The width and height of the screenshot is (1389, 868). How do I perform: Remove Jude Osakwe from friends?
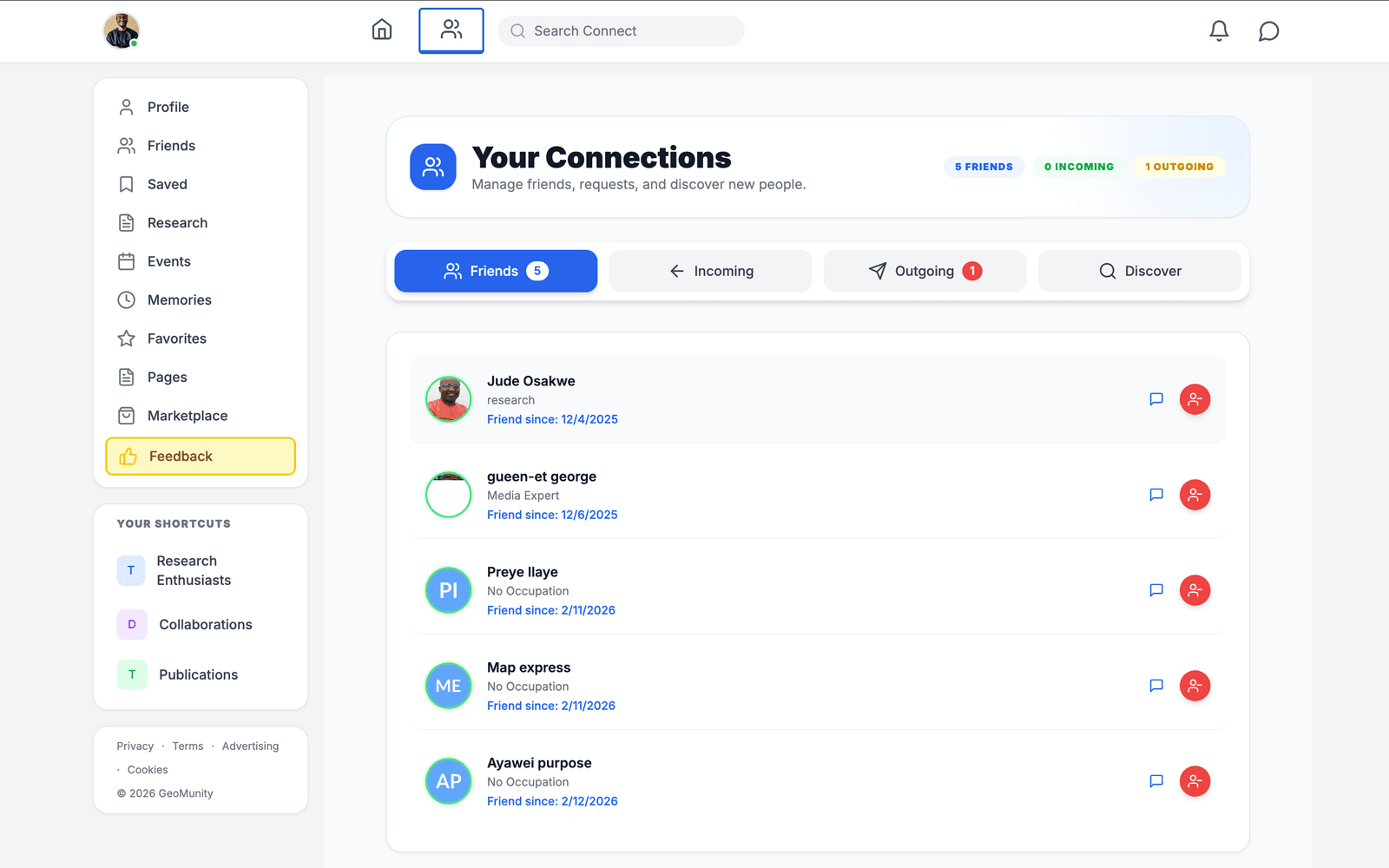pyautogui.click(x=1195, y=399)
